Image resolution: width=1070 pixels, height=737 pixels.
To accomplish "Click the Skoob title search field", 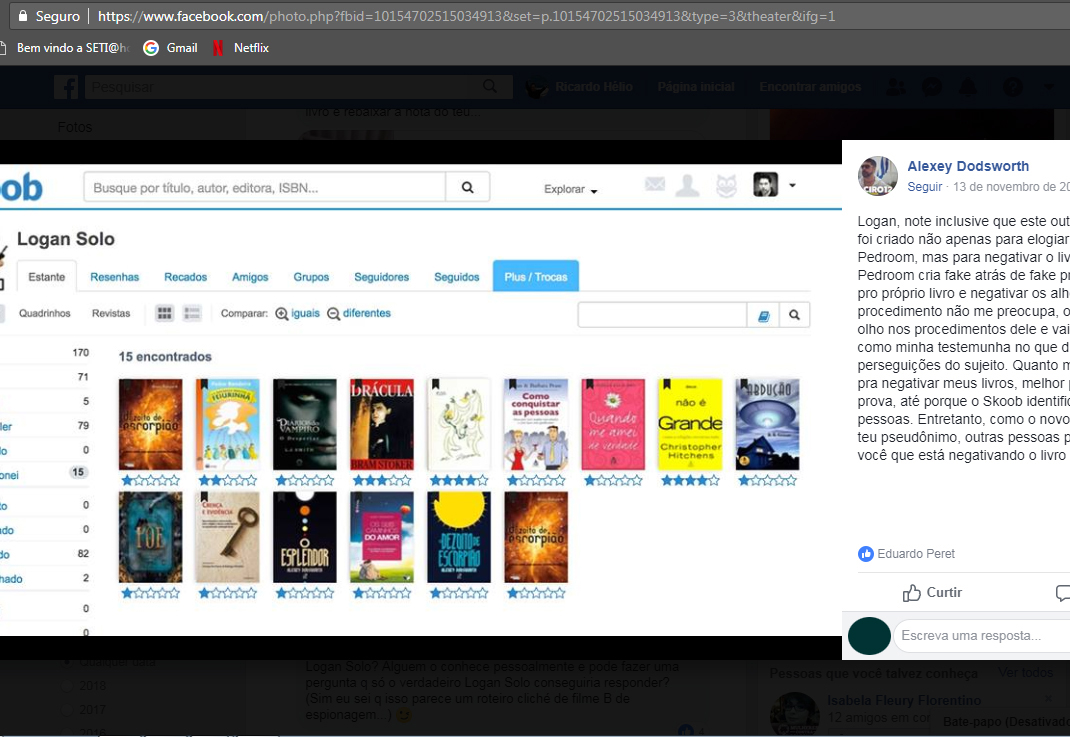I will point(265,187).
